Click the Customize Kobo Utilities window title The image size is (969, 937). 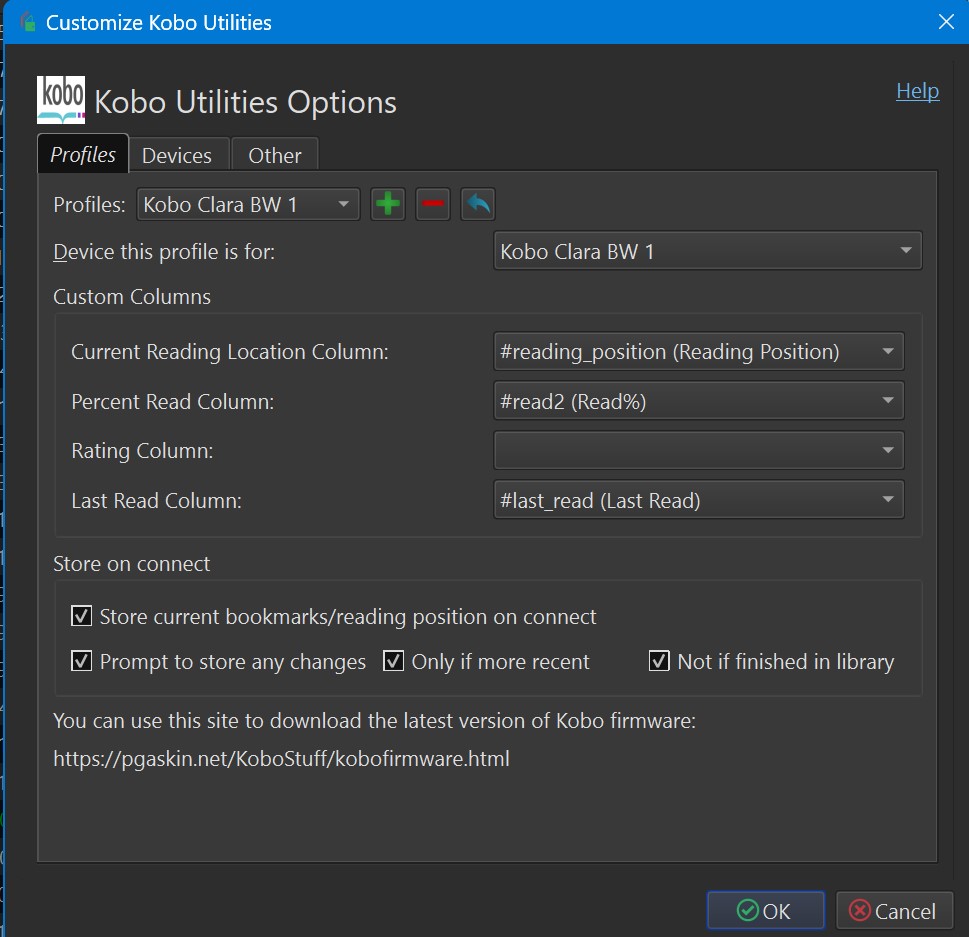tap(159, 23)
